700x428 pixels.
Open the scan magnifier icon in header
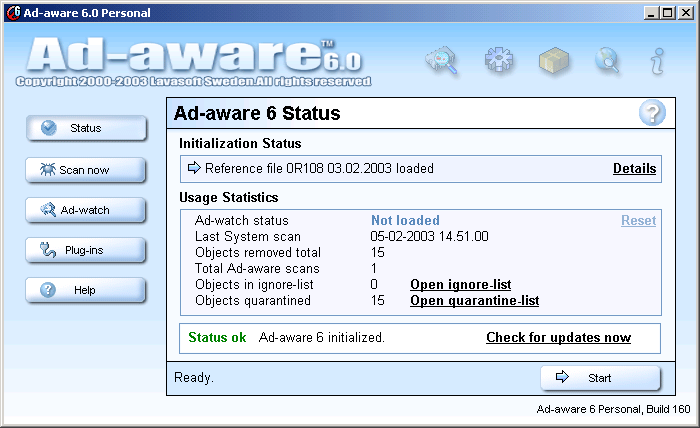(441, 62)
